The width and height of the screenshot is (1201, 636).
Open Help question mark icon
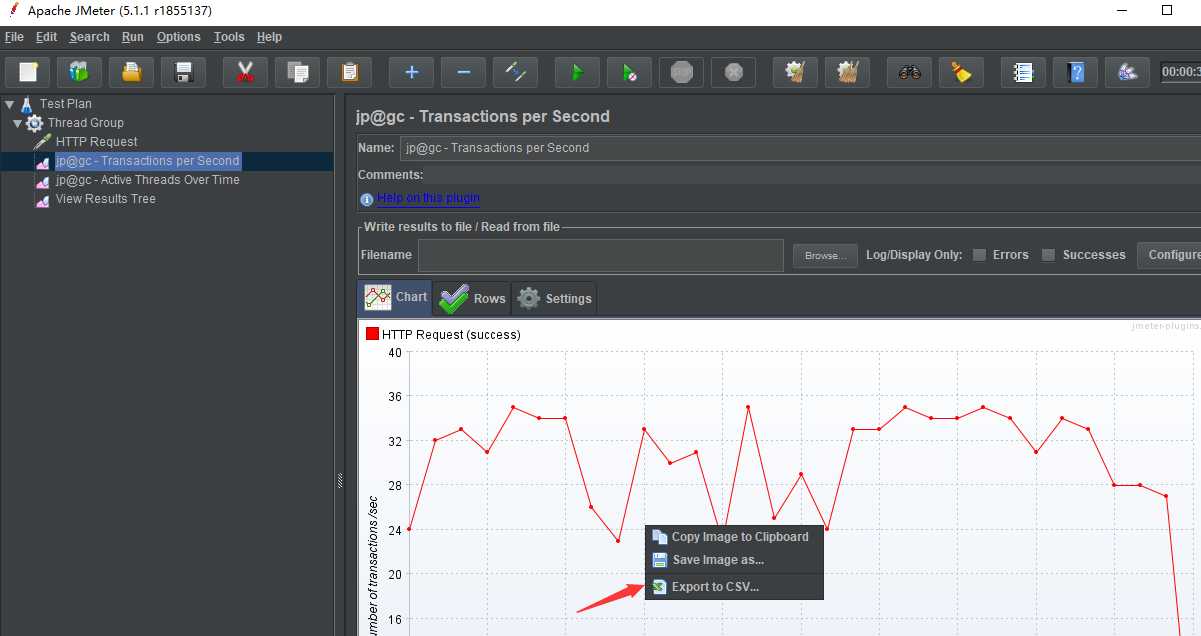[x=1075, y=72]
